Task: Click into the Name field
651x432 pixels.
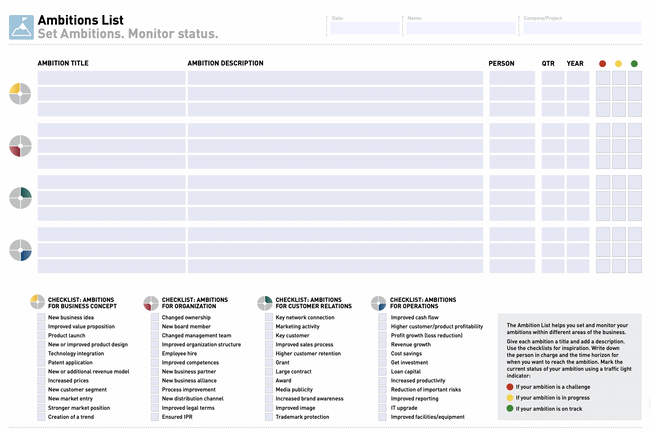Action: 459,28
